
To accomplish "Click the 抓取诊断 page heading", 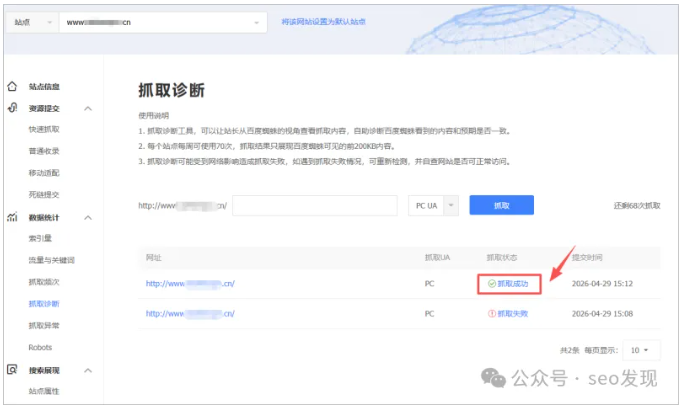I will (172, 90).
